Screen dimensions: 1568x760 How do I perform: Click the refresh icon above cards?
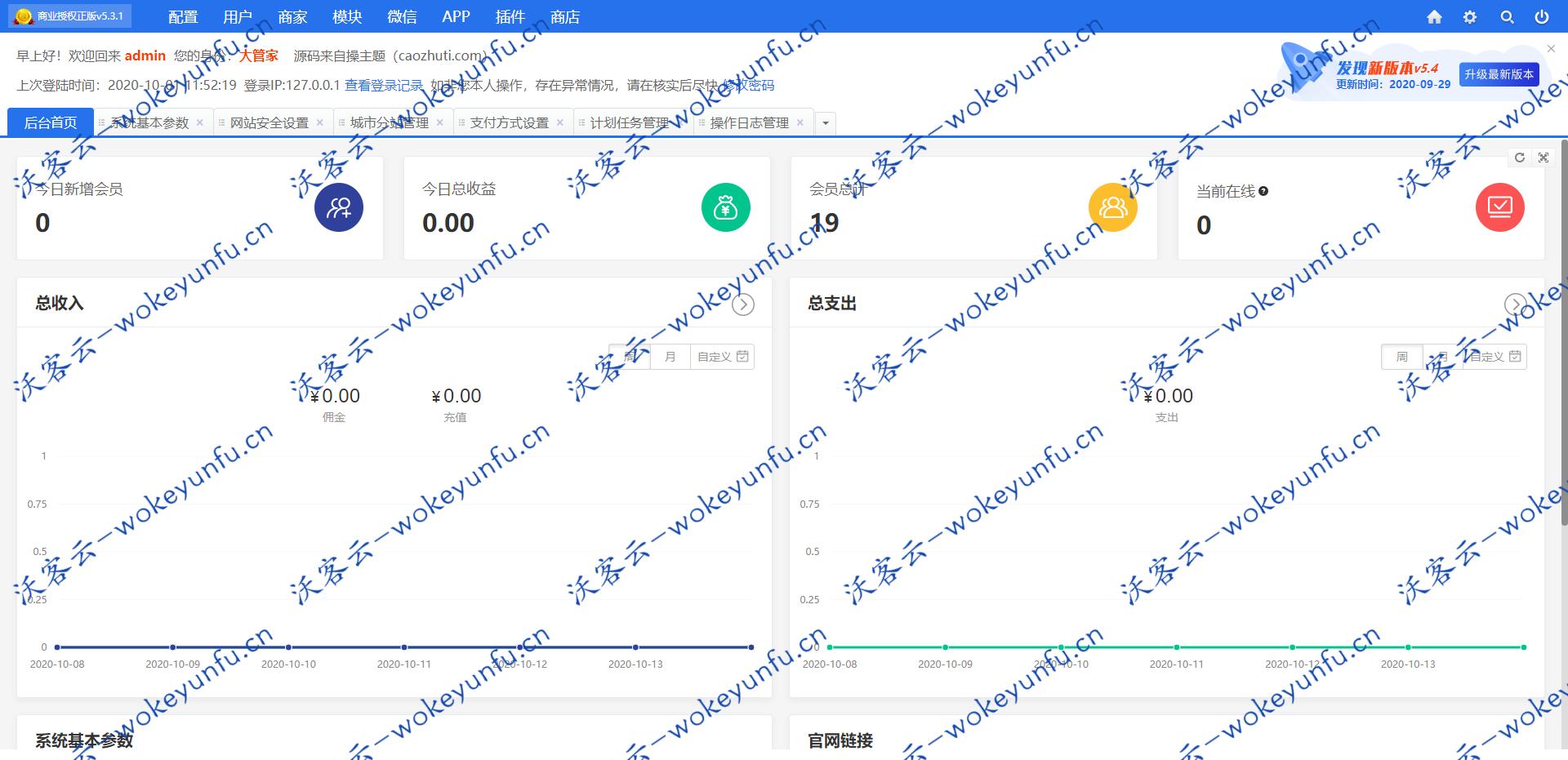click(1520, 158)
